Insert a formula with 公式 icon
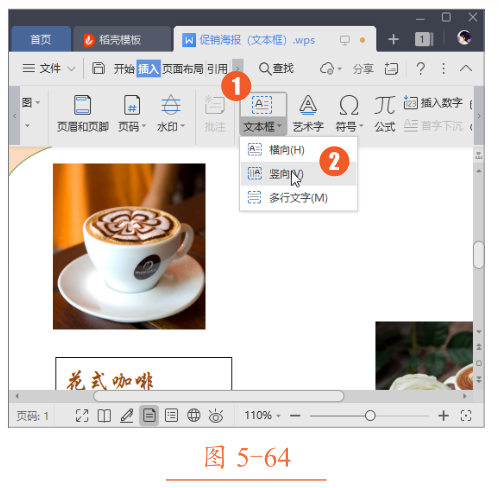Screen dimensions: 499x488 (385, 113)
